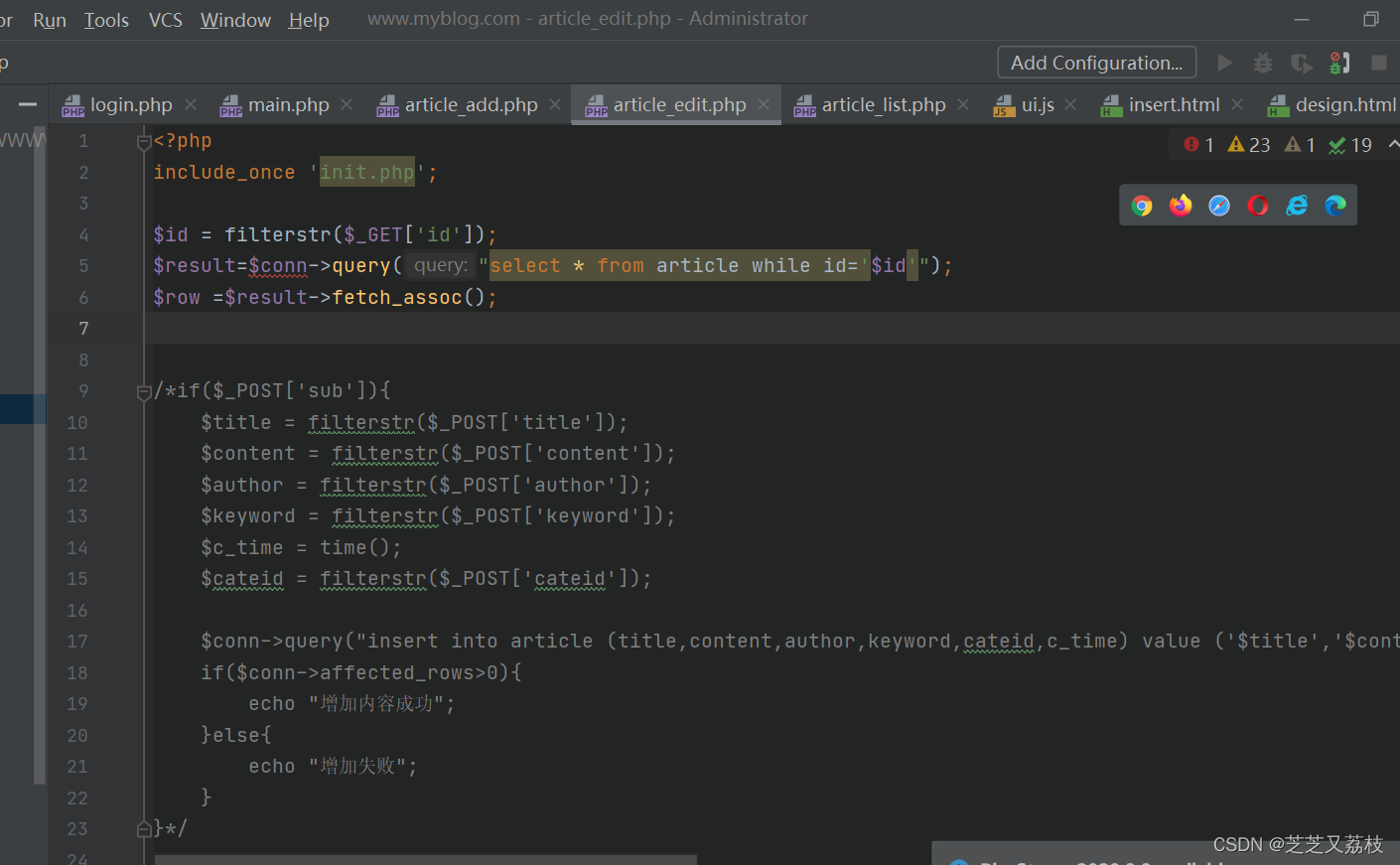The height and width of the screenshot is (865, 1400).
Task: Open the Tools menu
Action: [106, 20]
